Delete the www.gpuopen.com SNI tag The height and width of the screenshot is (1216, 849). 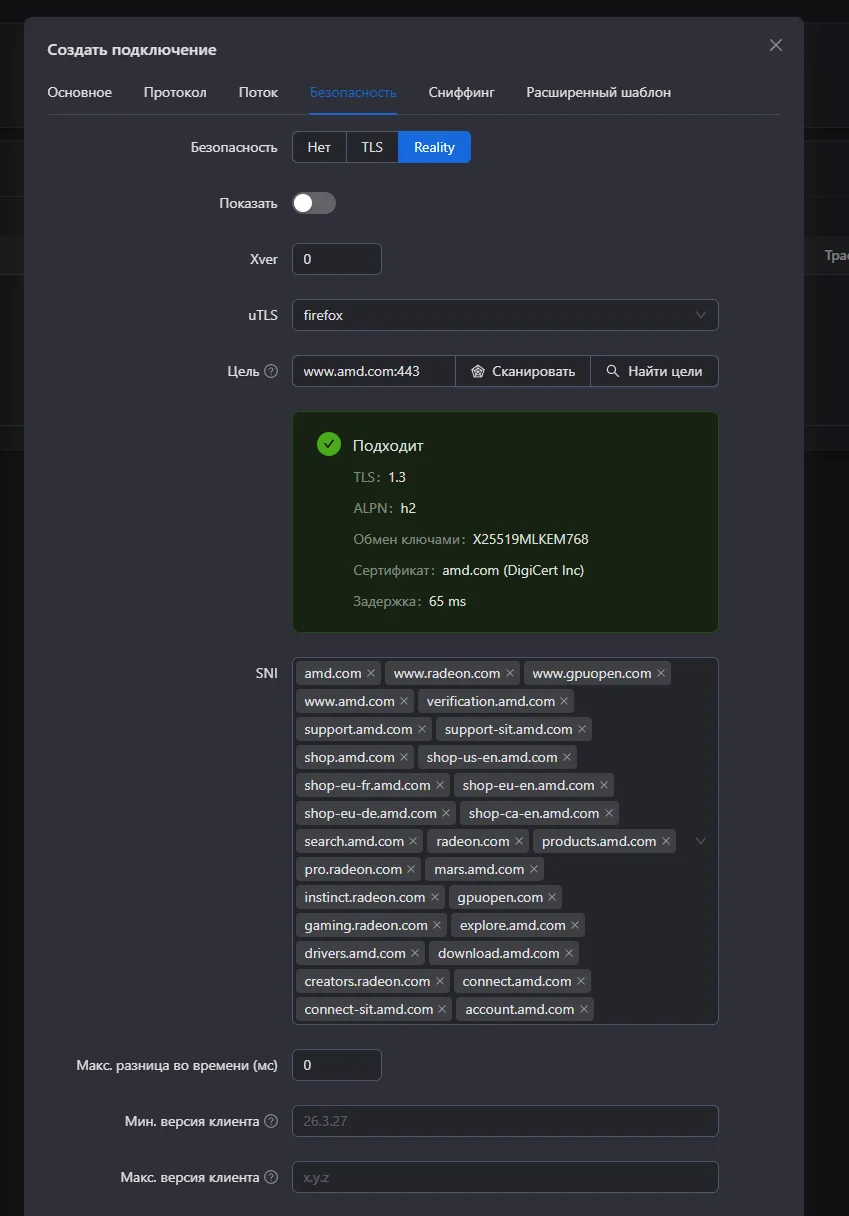661,674
